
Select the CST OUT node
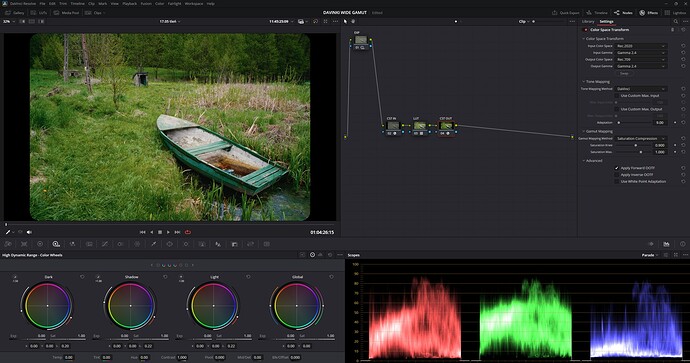(x=446, y=126)
